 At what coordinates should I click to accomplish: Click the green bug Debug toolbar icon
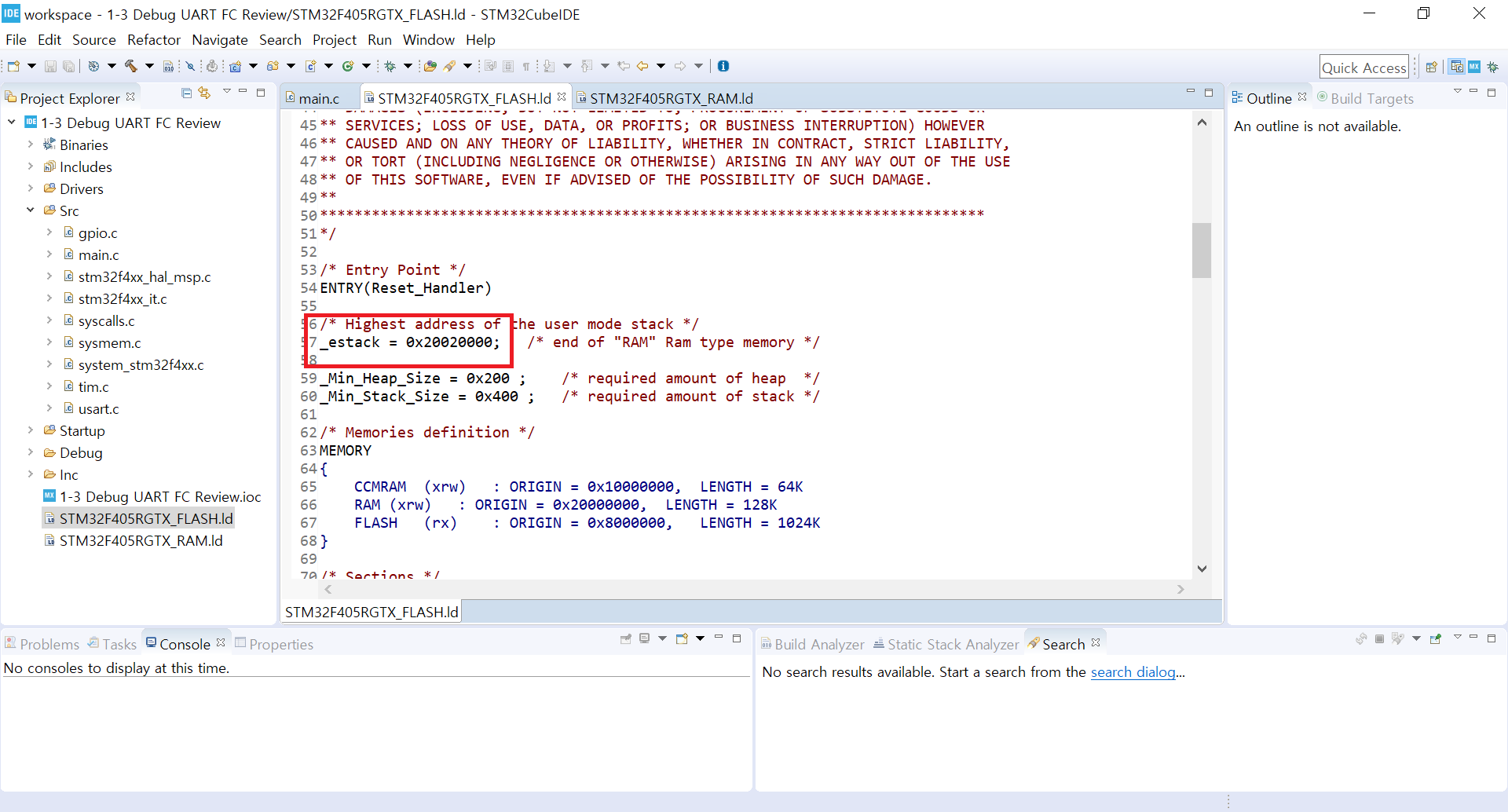(x=390, y=66)
